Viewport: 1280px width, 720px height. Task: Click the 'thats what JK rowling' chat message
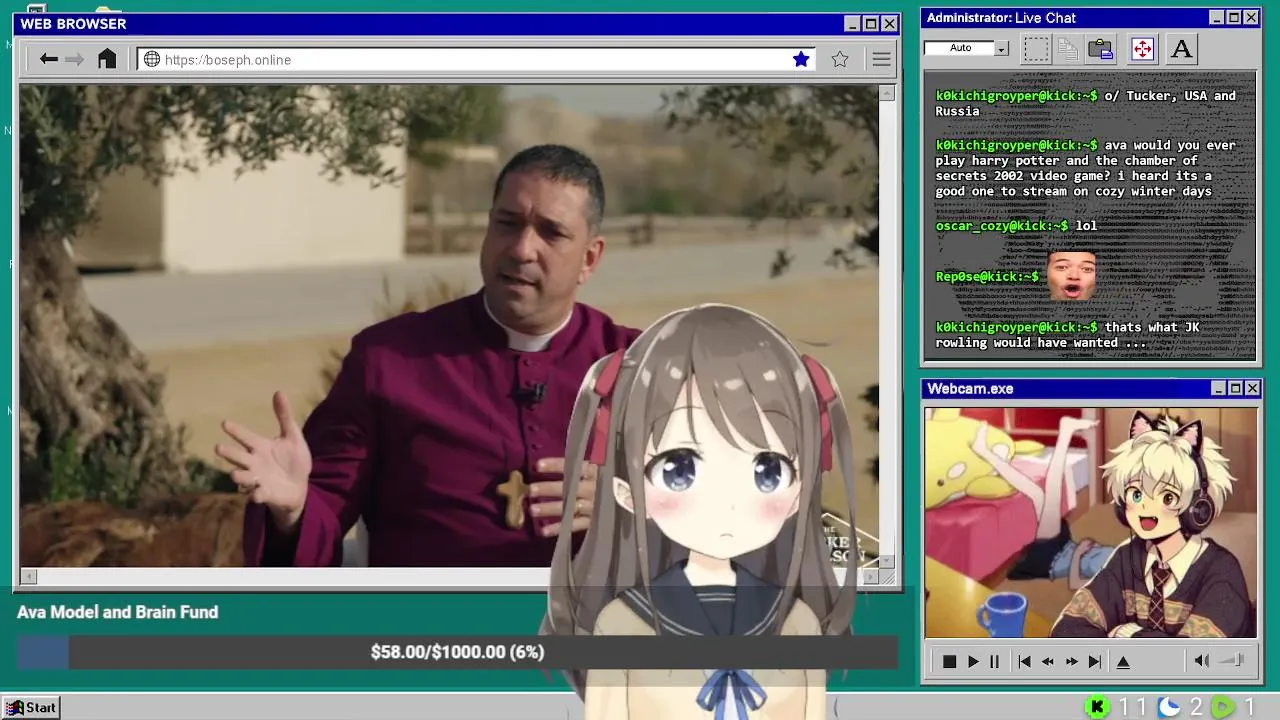[1067, 335]
